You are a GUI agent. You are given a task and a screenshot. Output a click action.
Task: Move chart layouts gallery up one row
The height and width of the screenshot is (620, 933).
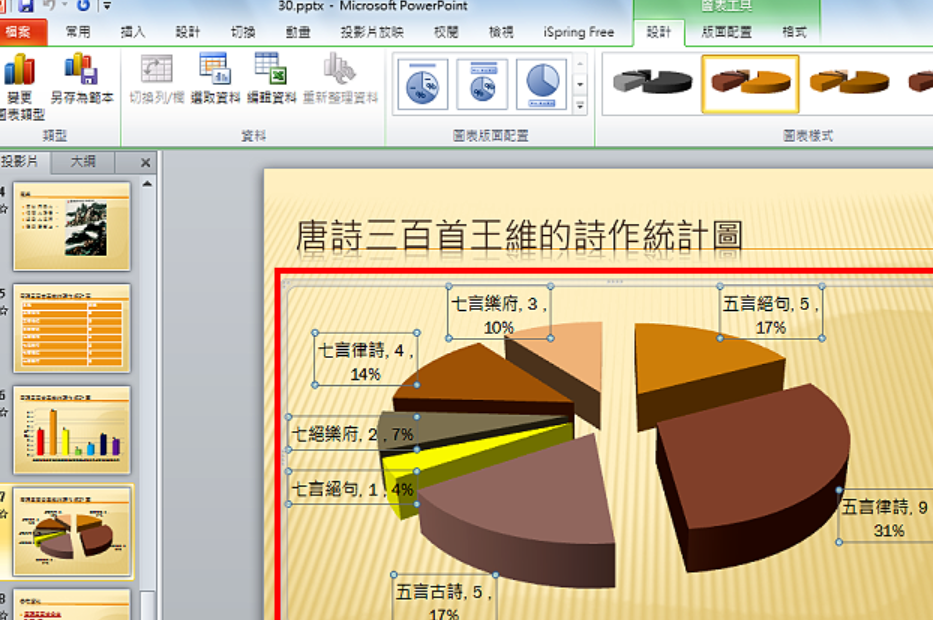pyautogui.click(x=580, y=63)
